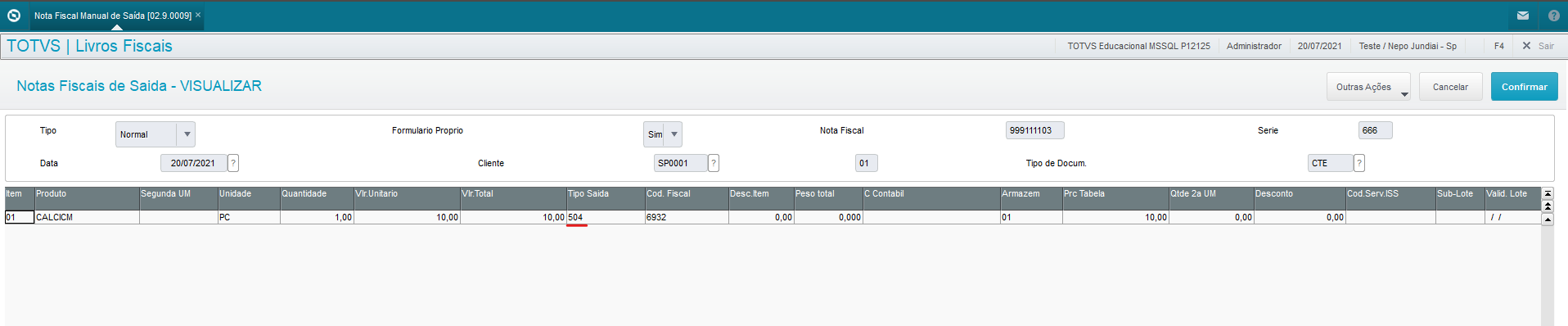Viewport: 1568px width, 326px height.
Task: Close the Nota Fiscal Manual de Saída tab
Action: click(198, 15)
